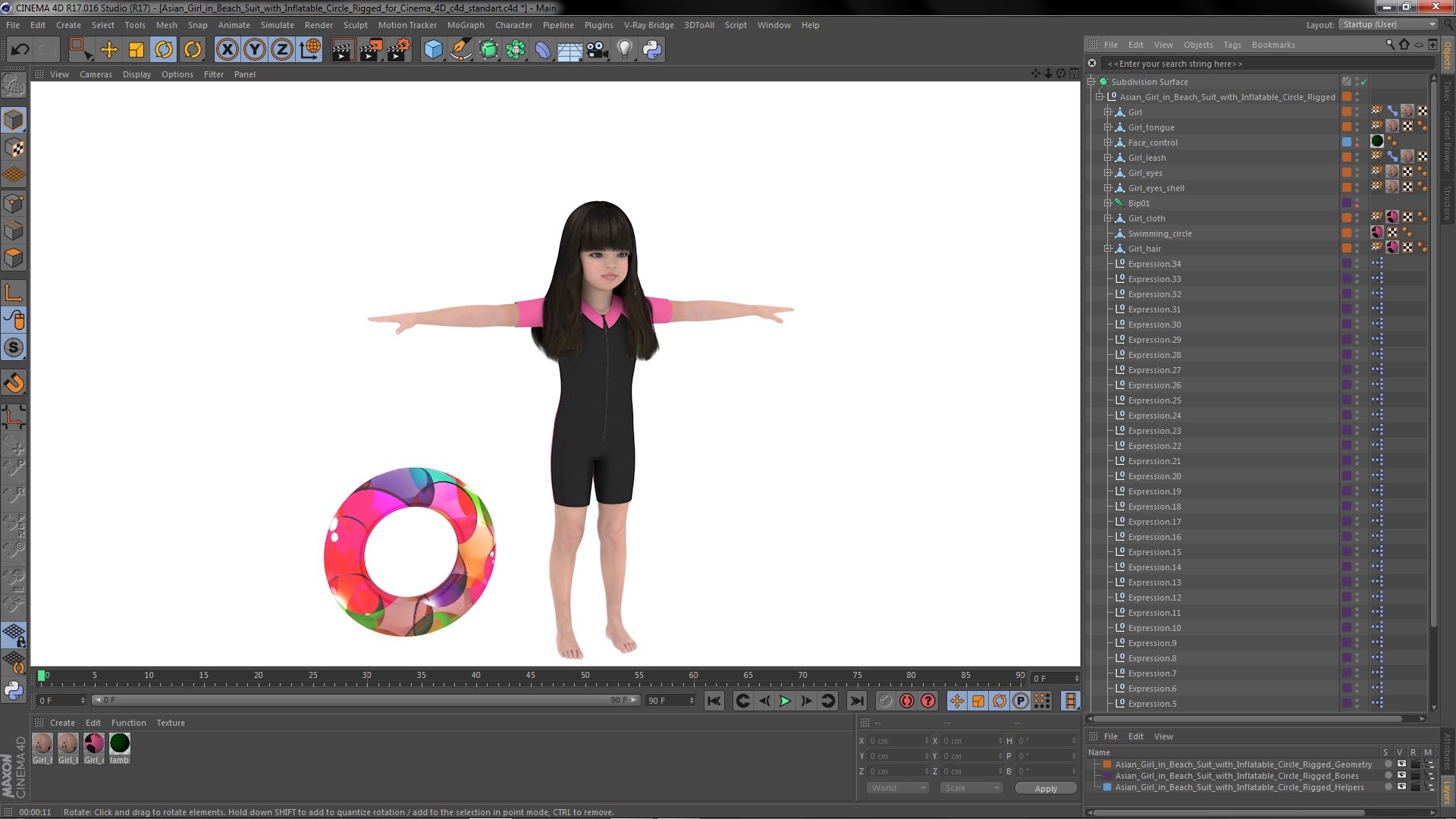Open the Simulate menu

click(x=277, y=25)
